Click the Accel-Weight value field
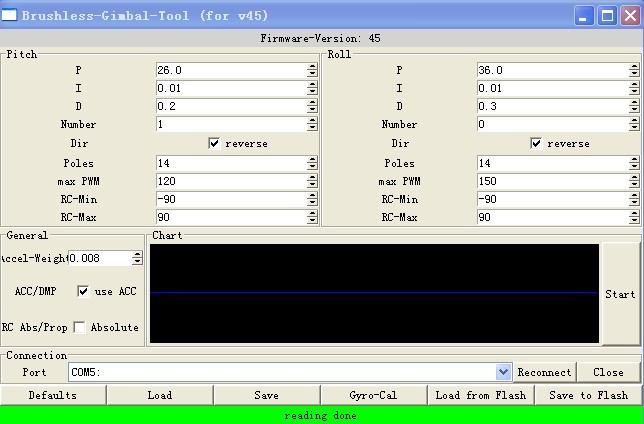This screenshot has width=644, height=424. pyautogui.click(x=100, y=258)
